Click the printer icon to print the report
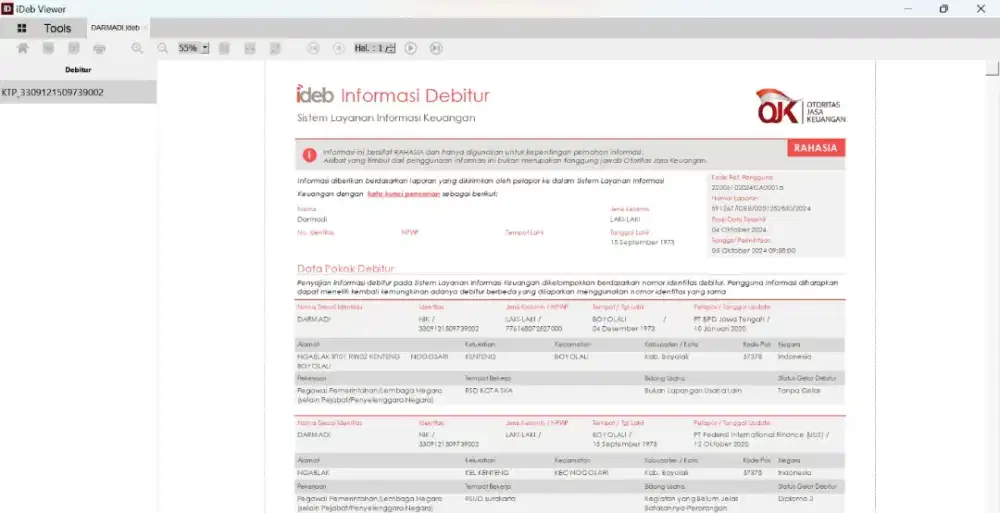Image resolution: width=1000 pixels, height=513 pixels. (x=99, y=48)
